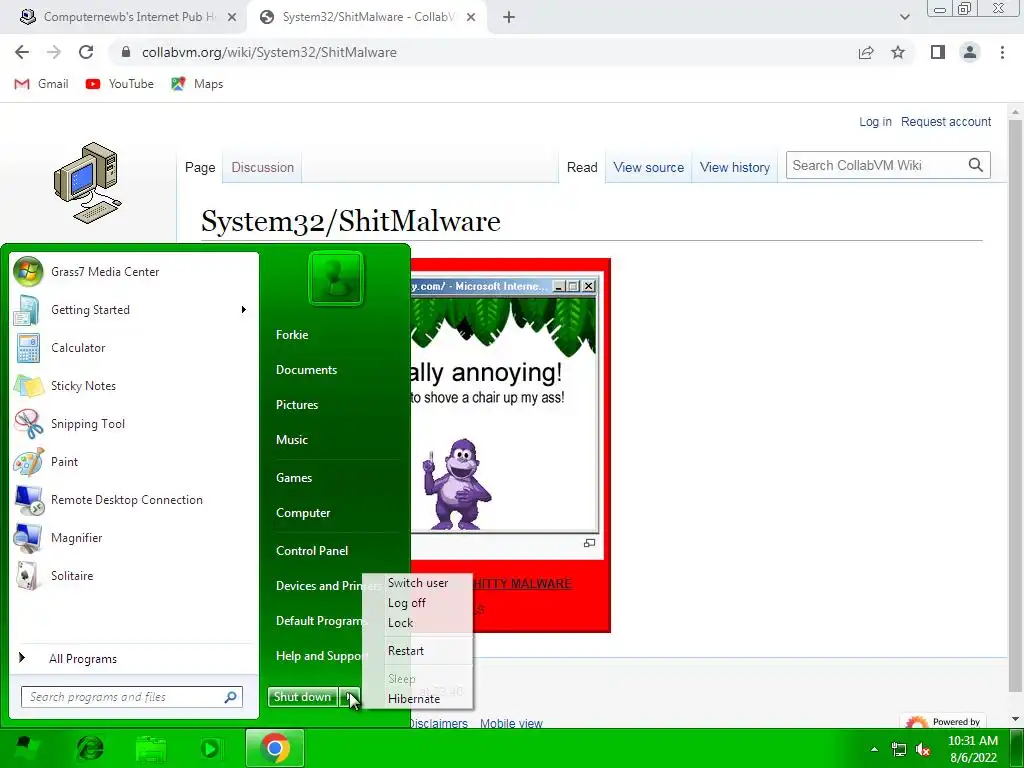Toggle Chrome side panel icon
The width and height of the screenshot is (1024, 768).
938,52
